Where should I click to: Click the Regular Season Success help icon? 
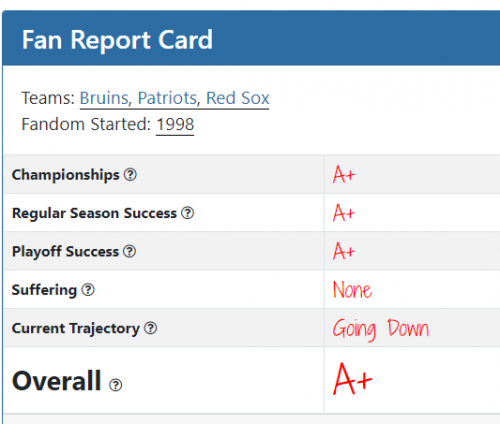click(x=188, y=213)
